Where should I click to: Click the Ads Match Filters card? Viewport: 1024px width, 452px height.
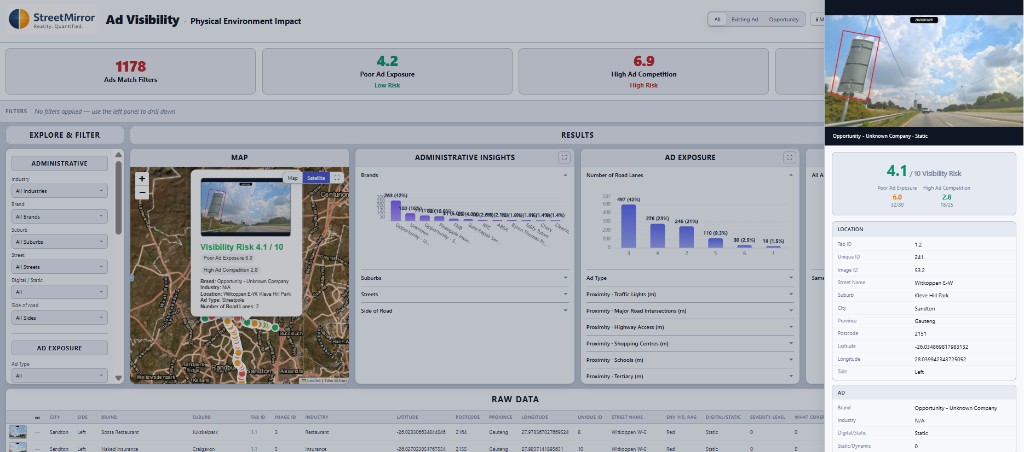130,72
